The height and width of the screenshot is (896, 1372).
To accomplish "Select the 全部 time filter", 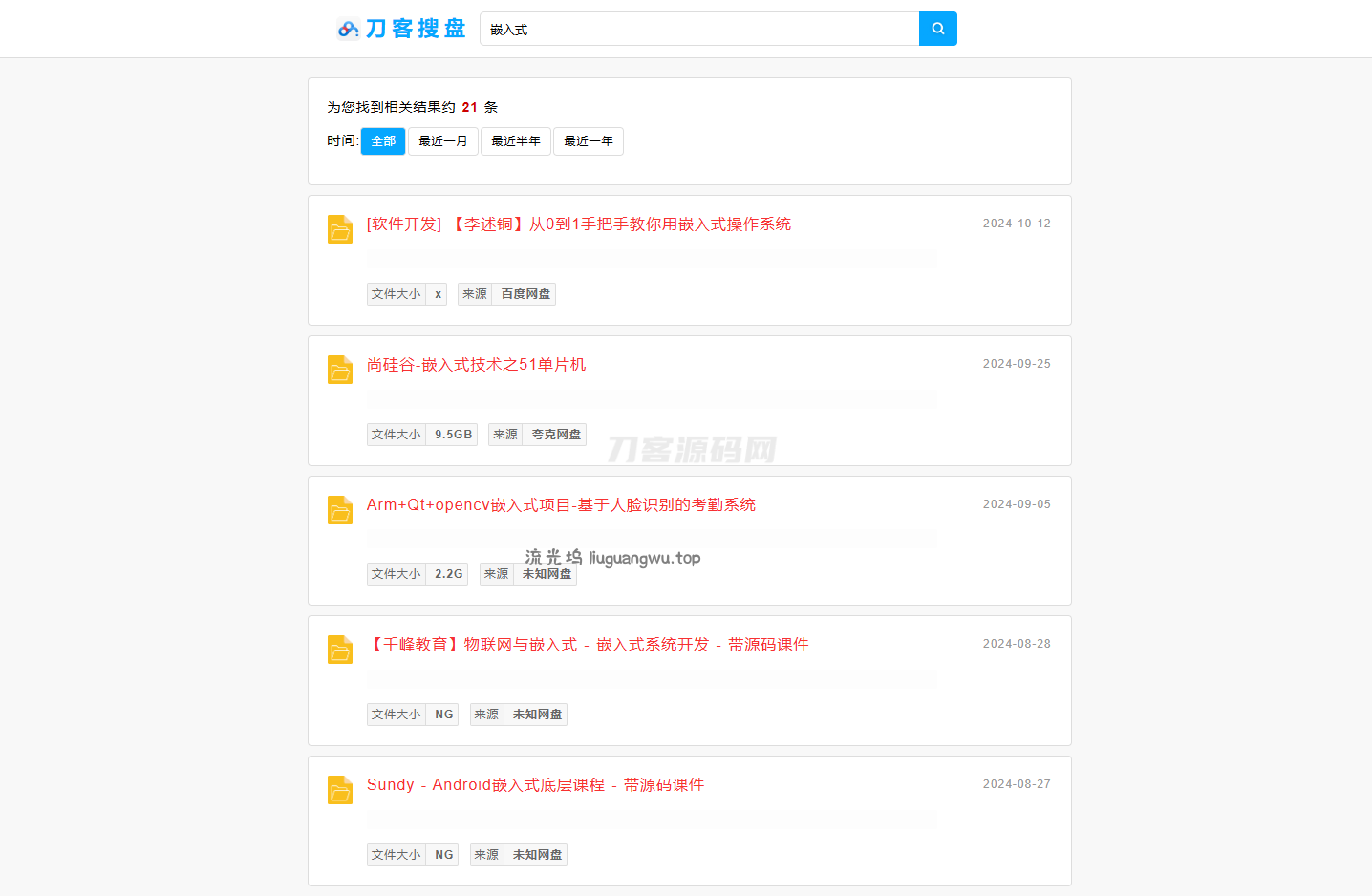I will pyautogui.click(x=383, y=141).
